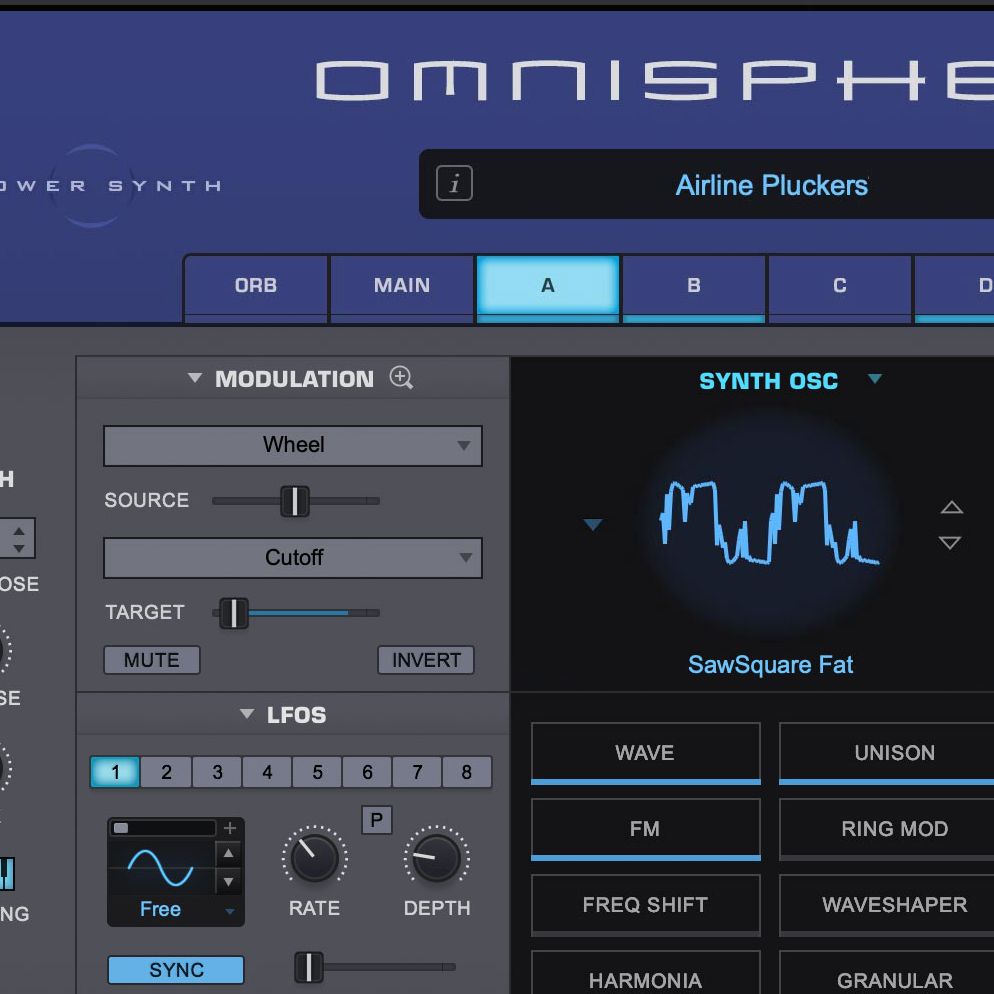Image resolution: width=994 pixels, height=994 pixels.
Task: Switch to layer B tab
Action: 694,285
